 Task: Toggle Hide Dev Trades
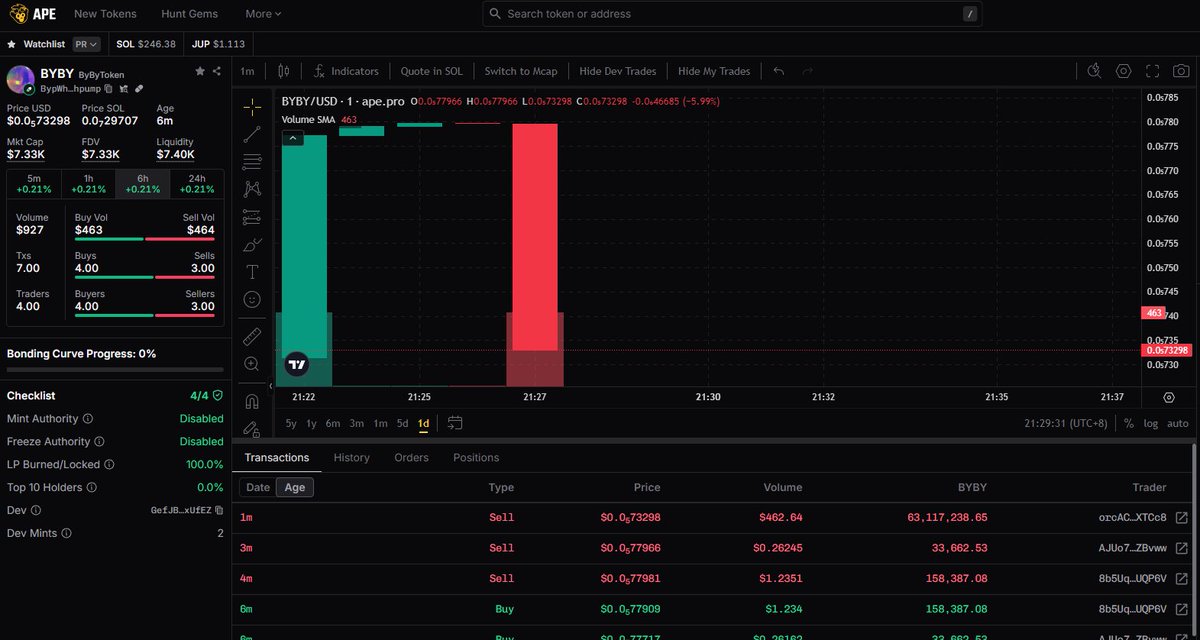pos(618,71)
